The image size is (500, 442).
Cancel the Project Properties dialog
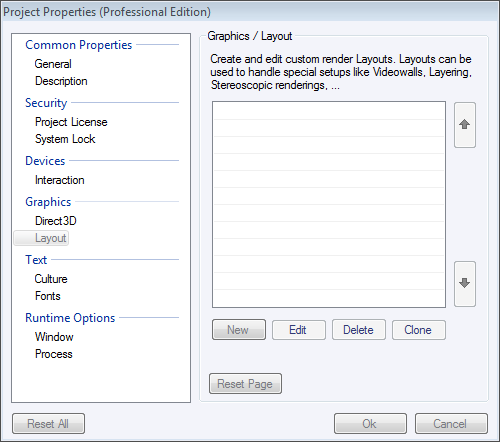pos(451,424)
